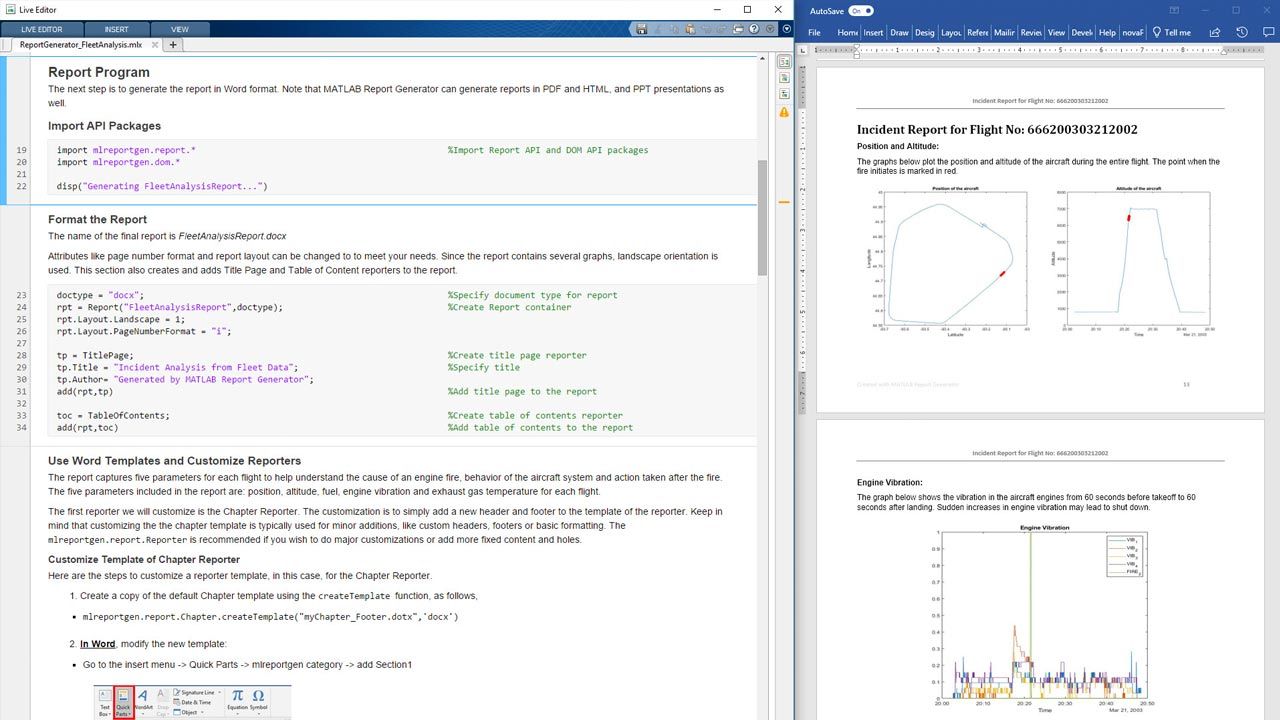Image resolution: width=1280 pixels, height=720 pixels.
Task: Toggle the AutoSave switch off
Action: click(861, 11)
